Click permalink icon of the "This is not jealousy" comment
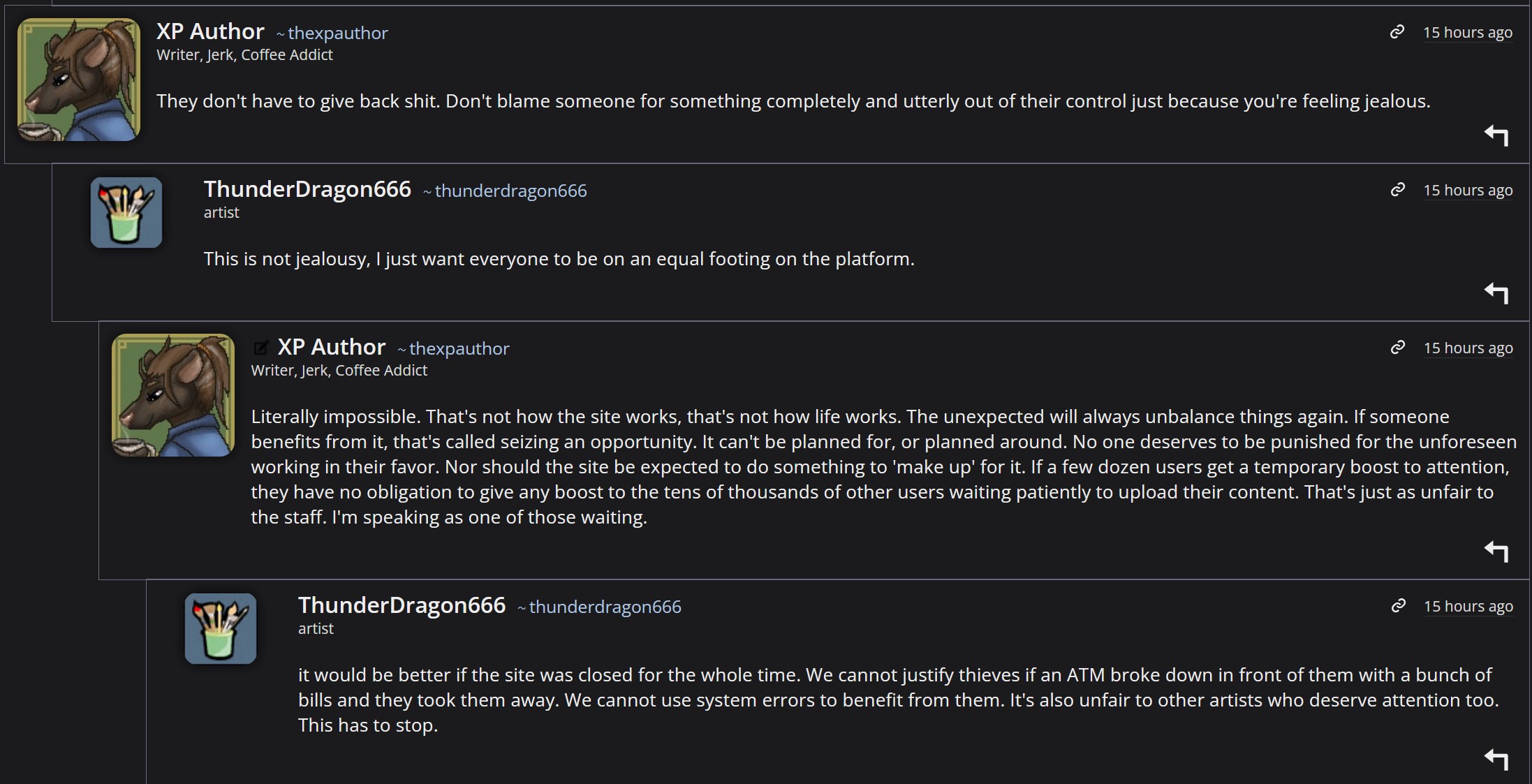The image size is (1532, 784). point(1398,190)
